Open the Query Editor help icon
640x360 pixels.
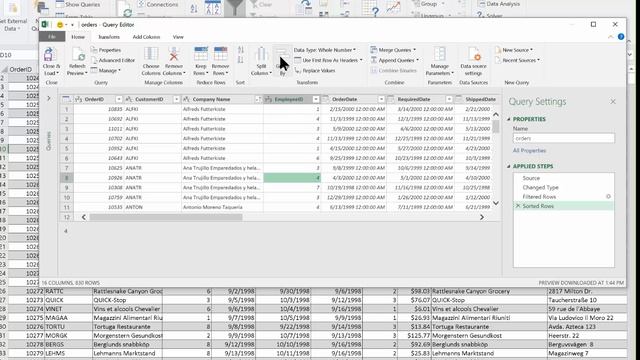[x=621, y=37]
